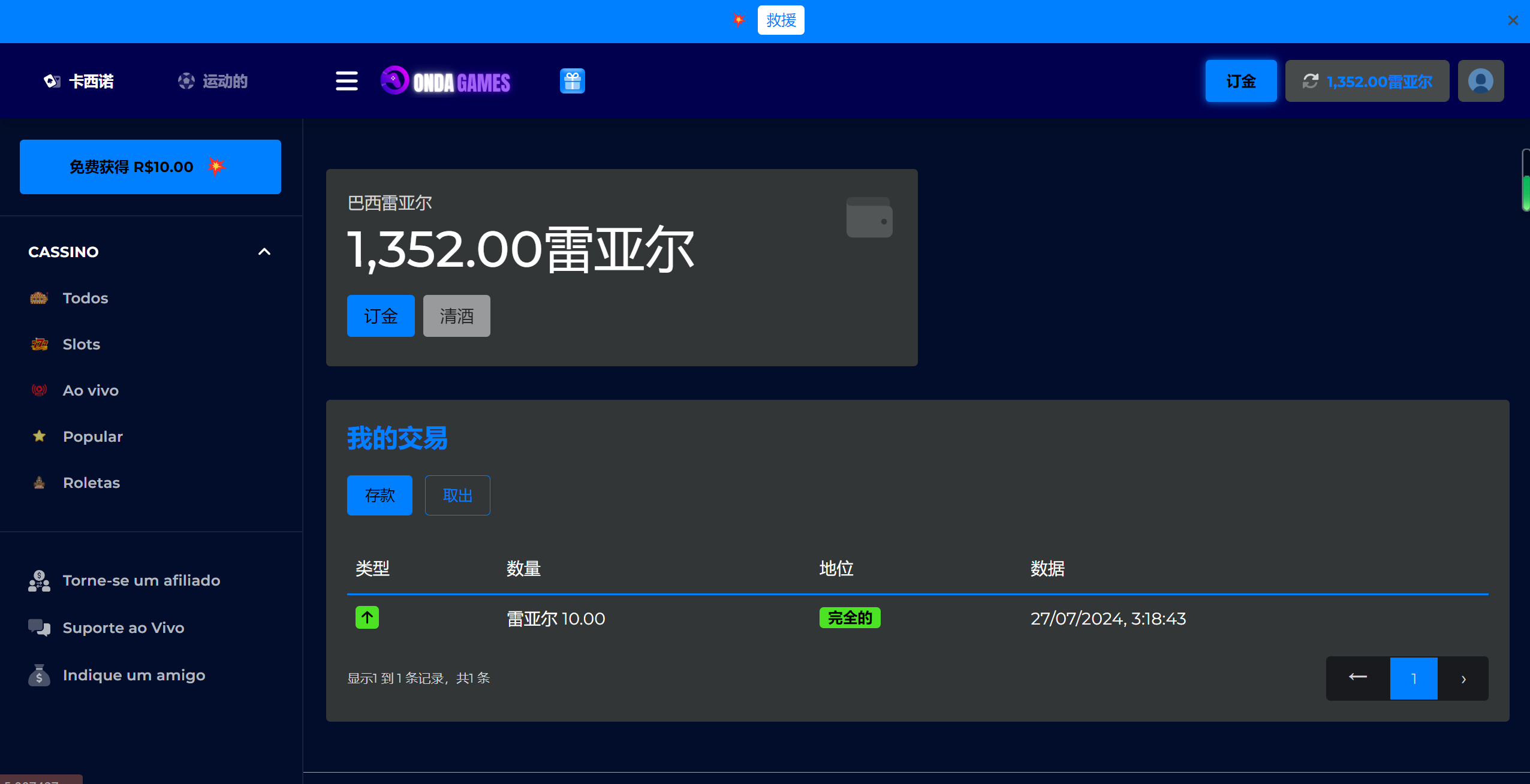Image resolution: width=1530 pixels, height=784 pixels.
Task: Open the user profile avatar
Action: point(1480,81)
